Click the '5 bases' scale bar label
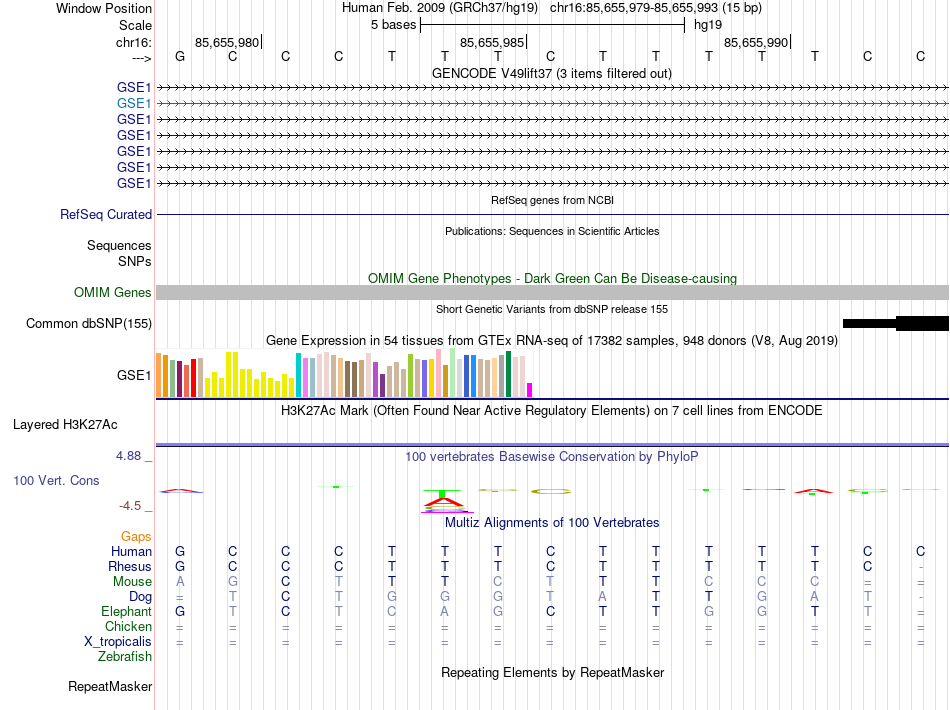 tap(393, 25)
